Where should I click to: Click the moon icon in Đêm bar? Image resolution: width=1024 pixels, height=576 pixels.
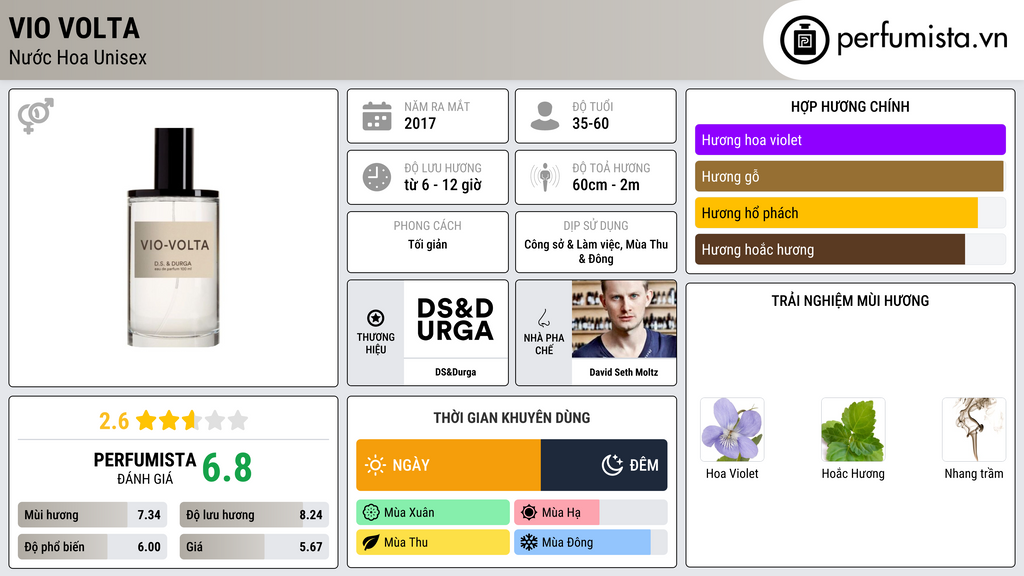pos(612,465)
